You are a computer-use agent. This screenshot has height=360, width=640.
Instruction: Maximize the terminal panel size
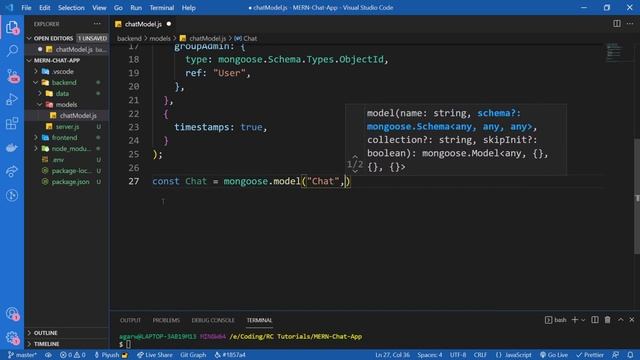620,320
